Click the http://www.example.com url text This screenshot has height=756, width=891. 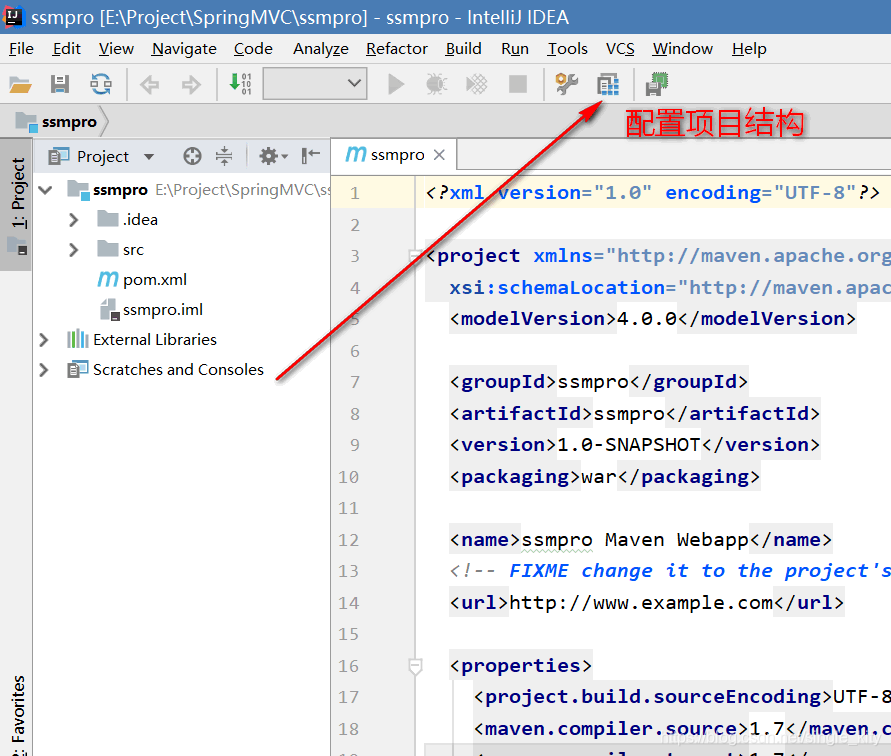[x=641, y=603]
